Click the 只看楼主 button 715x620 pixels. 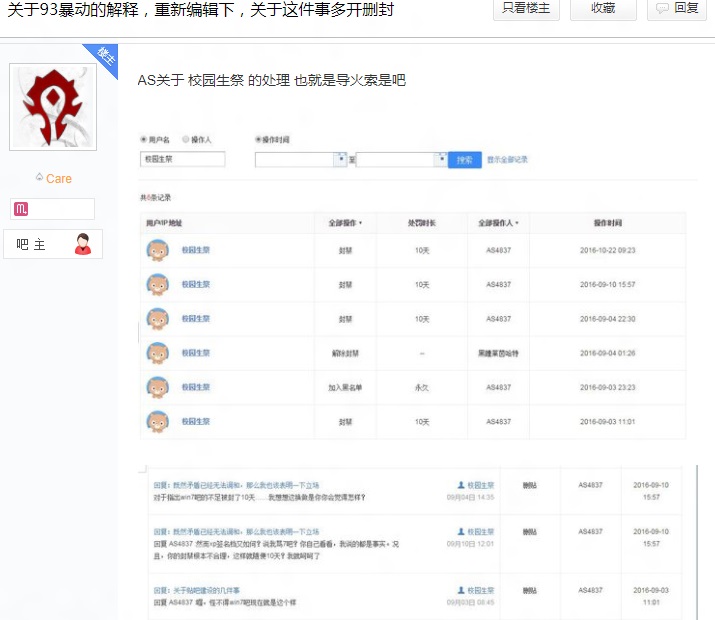tap(526, 9)
